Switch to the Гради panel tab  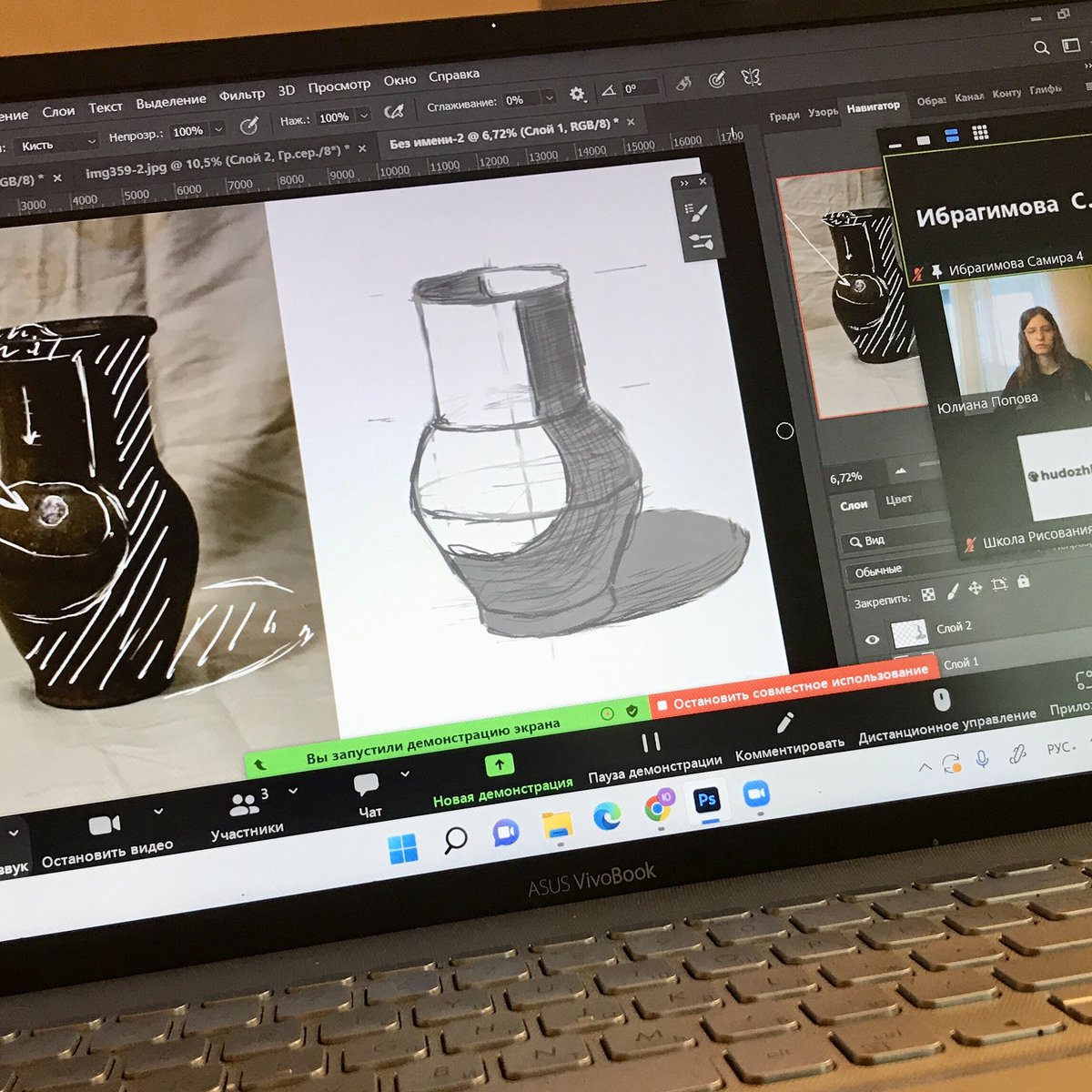784,116
